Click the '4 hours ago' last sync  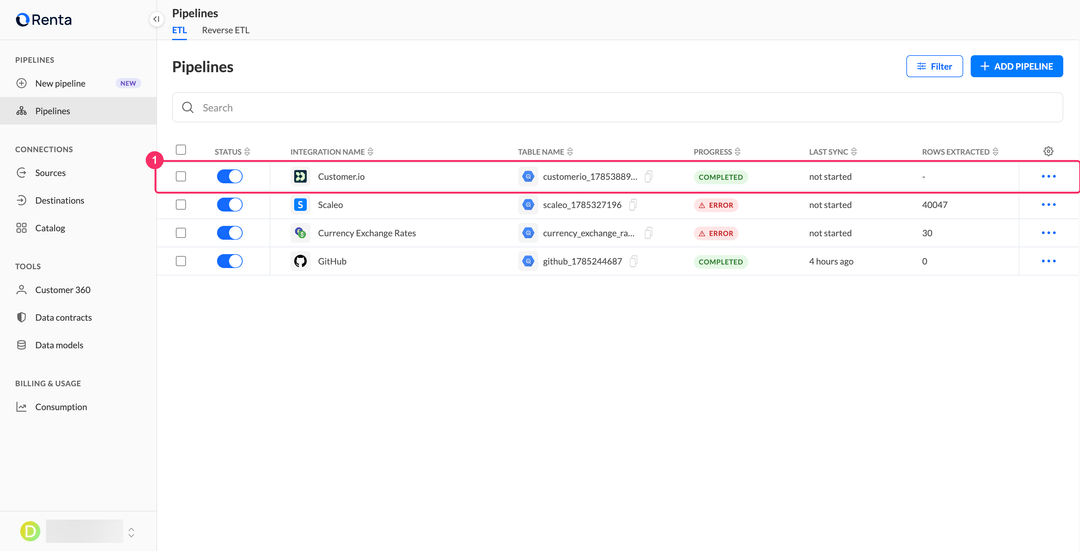831,261
